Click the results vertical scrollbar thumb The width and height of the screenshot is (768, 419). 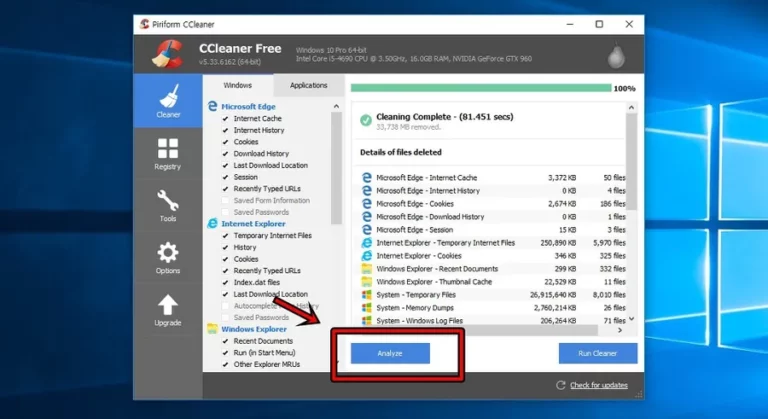[x=631, y=162]
